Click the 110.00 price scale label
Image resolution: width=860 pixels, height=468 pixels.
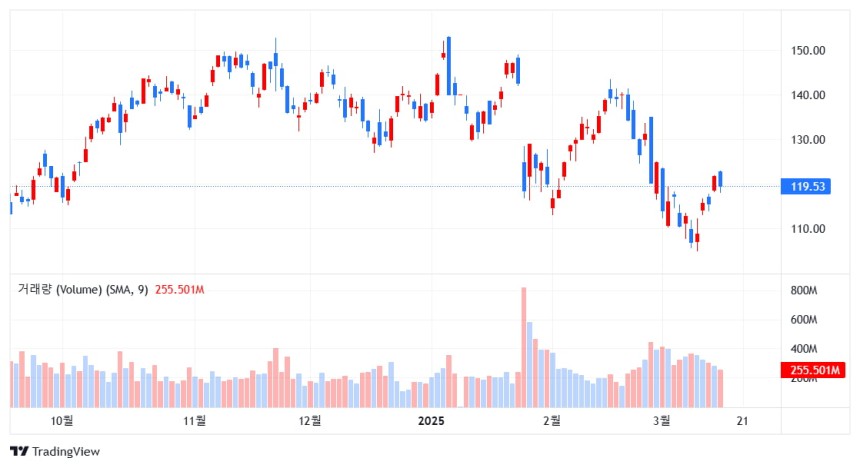(x=807, y=229)
